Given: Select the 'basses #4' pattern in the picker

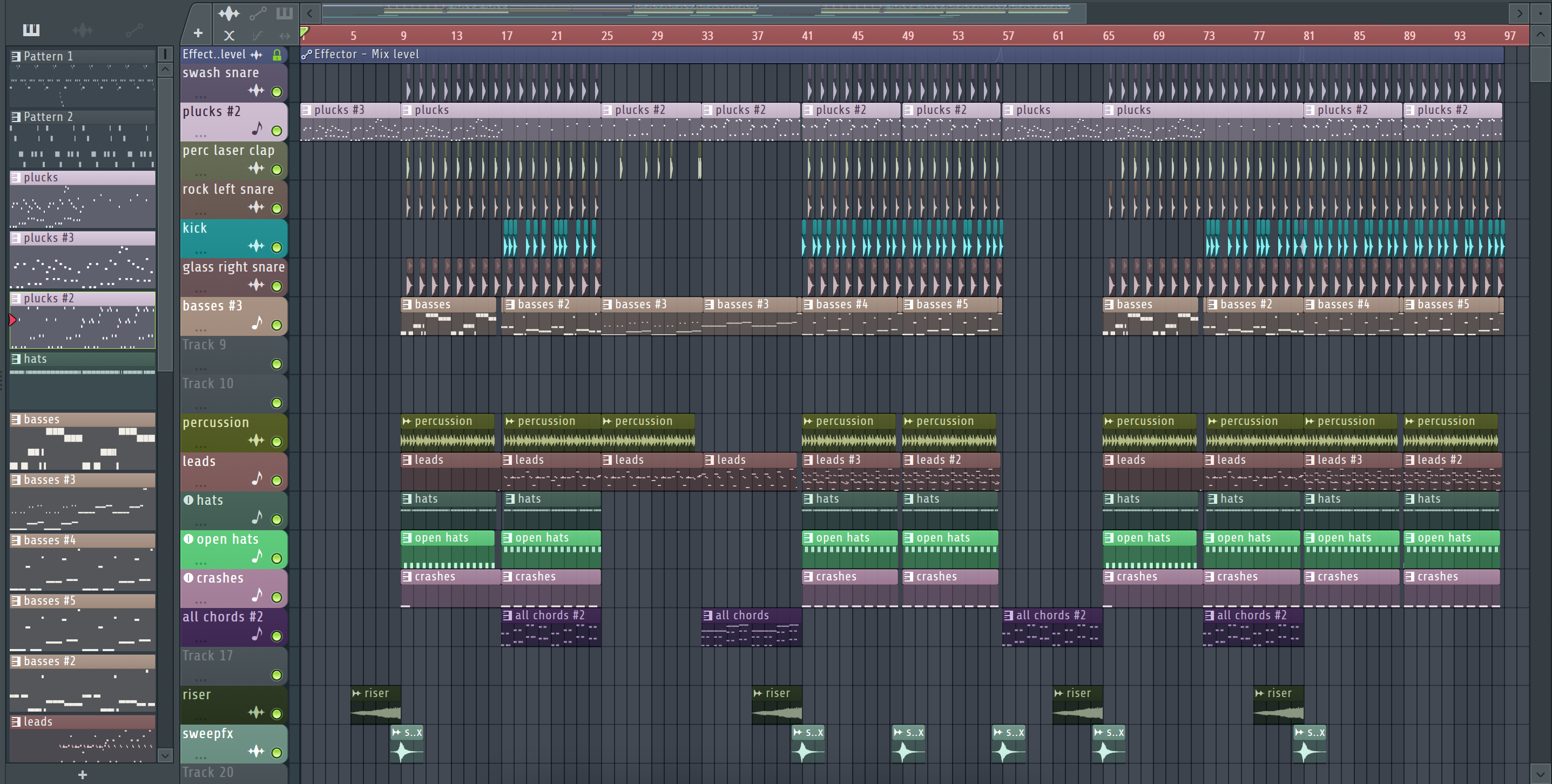Looking at the screenshot, I should tap(83, 562).
